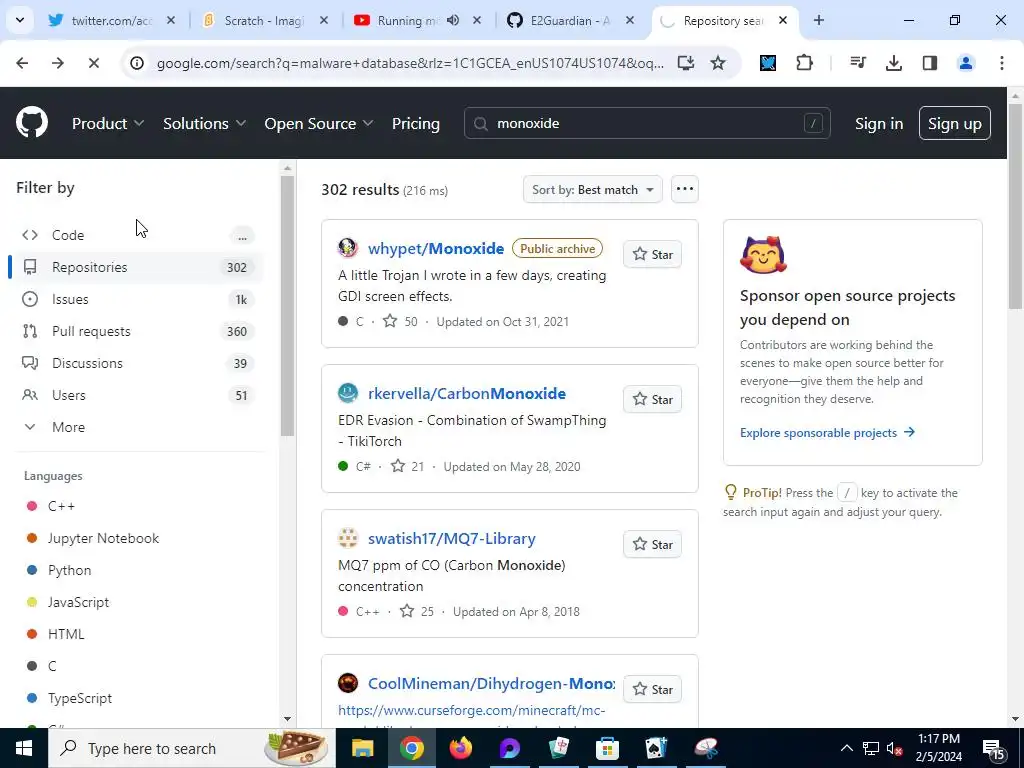The height and width of the screenshot is (768, 1024).
Task: Open the Extensions puzzle icon
Action: click(805, 63)
